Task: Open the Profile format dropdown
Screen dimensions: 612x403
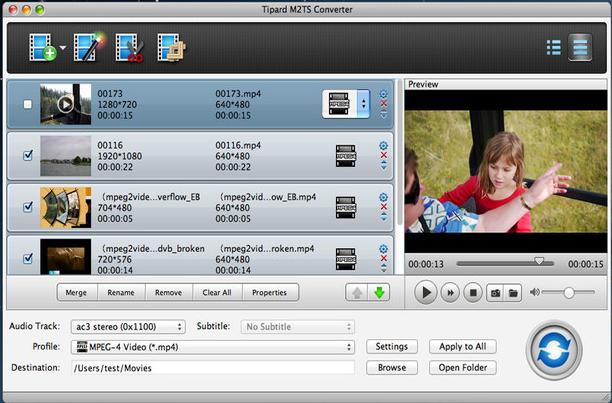Action: tap(213, 347)
